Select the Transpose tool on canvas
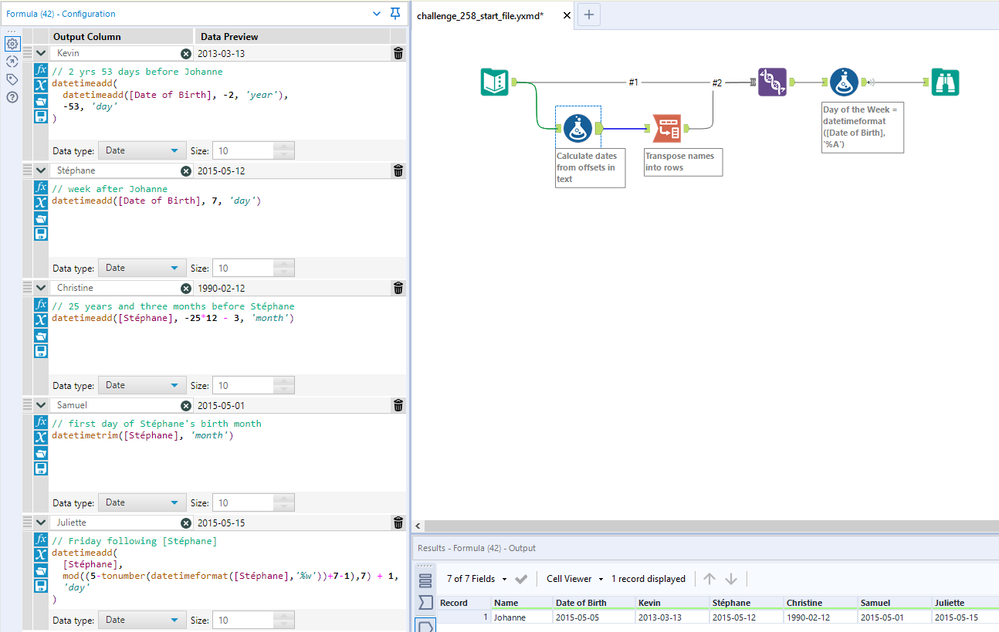Screen dimensions: 999x632 [667, 128]
